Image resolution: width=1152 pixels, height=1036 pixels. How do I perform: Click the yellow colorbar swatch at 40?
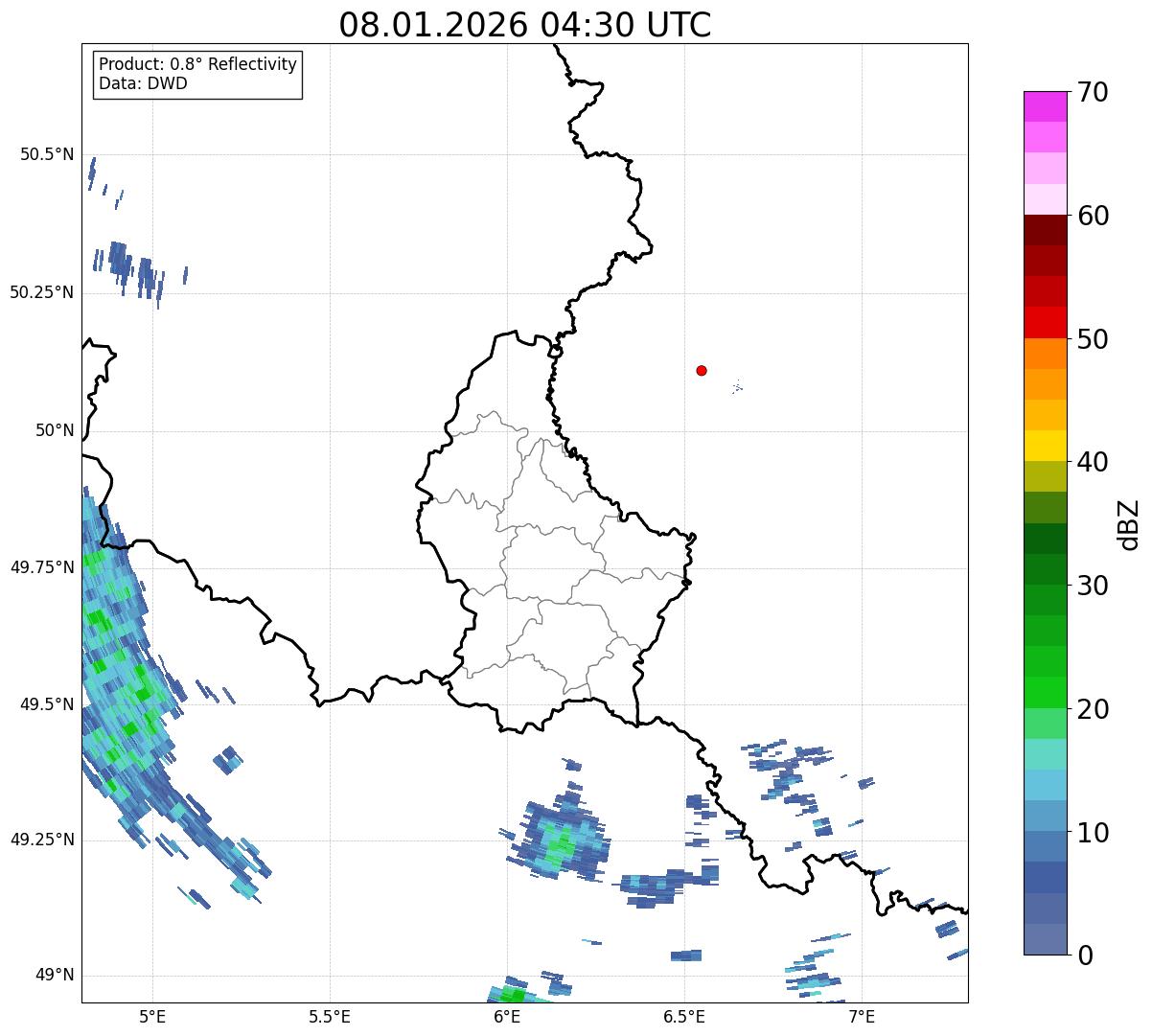tap(1045, 446)
